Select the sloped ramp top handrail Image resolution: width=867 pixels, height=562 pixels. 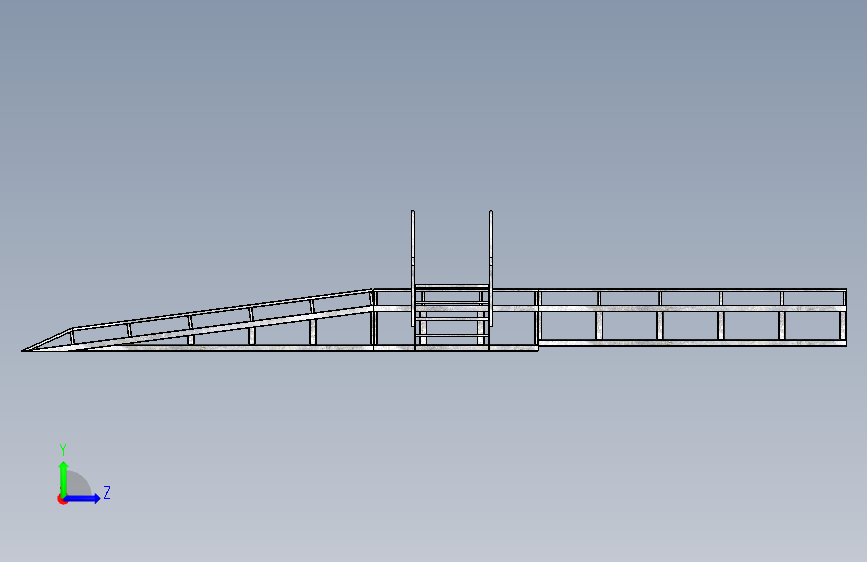(x=223, y=309)
